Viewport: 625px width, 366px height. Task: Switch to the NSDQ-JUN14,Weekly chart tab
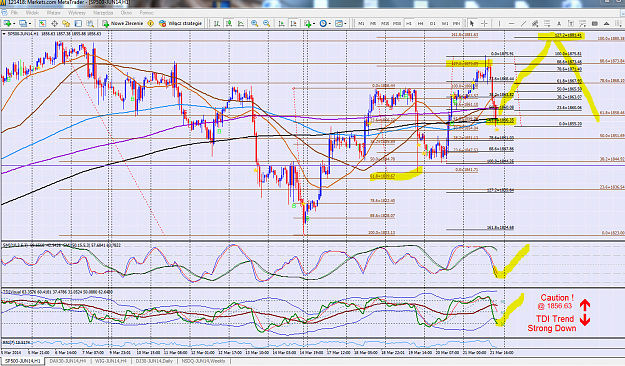(203, 361)
